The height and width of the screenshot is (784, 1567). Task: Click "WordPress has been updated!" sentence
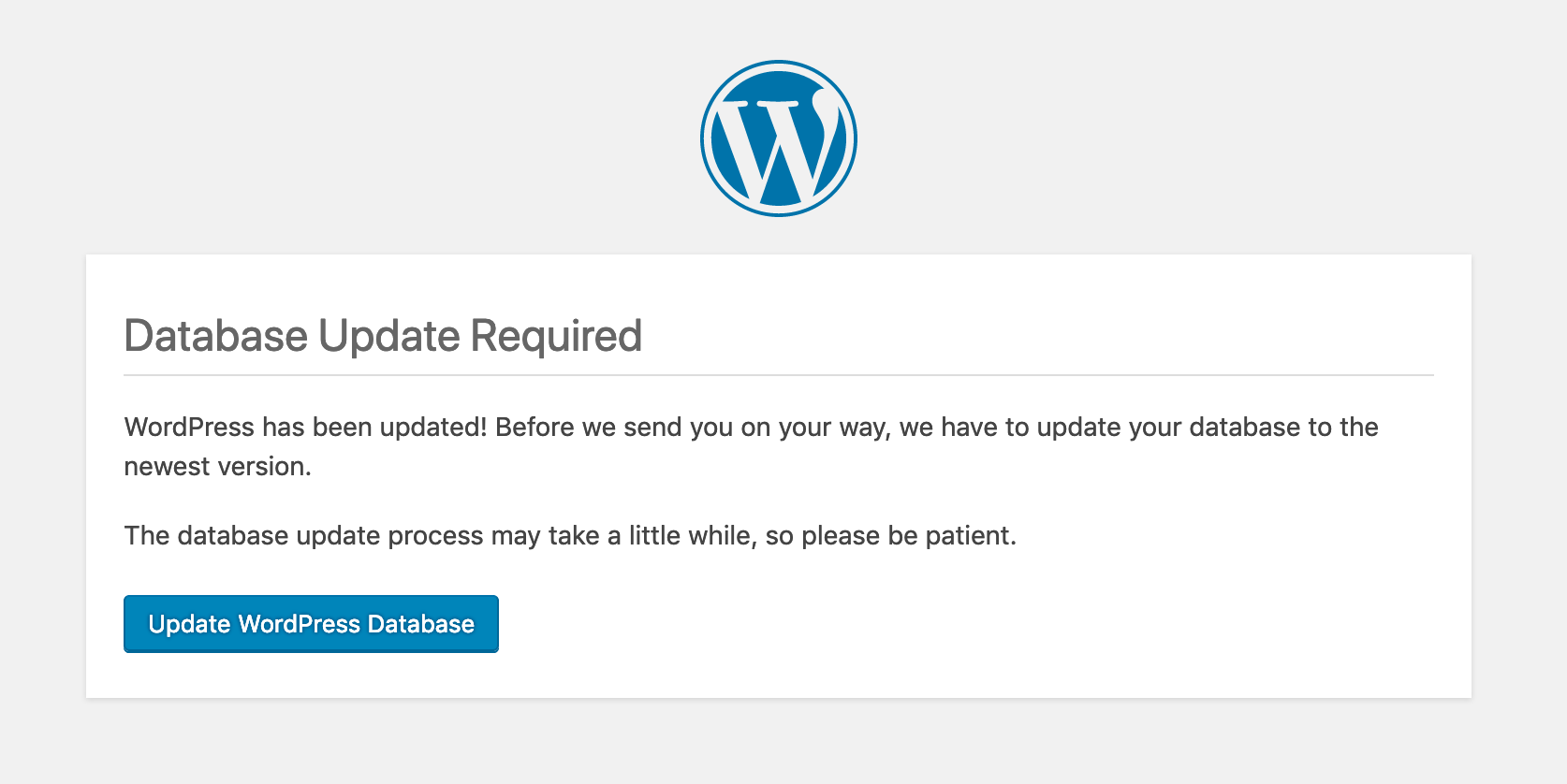click(306, 428)
